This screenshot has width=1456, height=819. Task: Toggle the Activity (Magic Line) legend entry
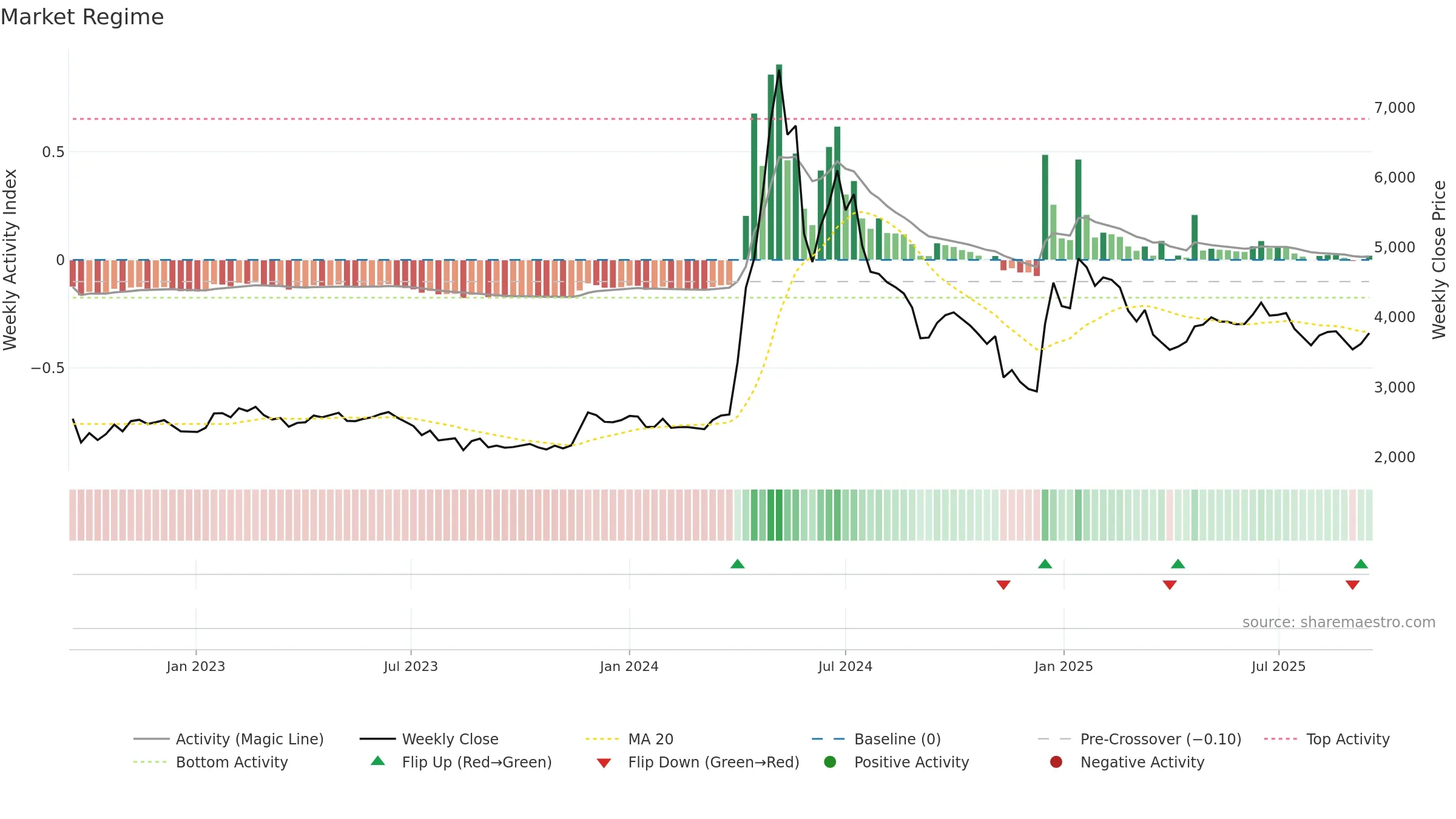(229, 739)
